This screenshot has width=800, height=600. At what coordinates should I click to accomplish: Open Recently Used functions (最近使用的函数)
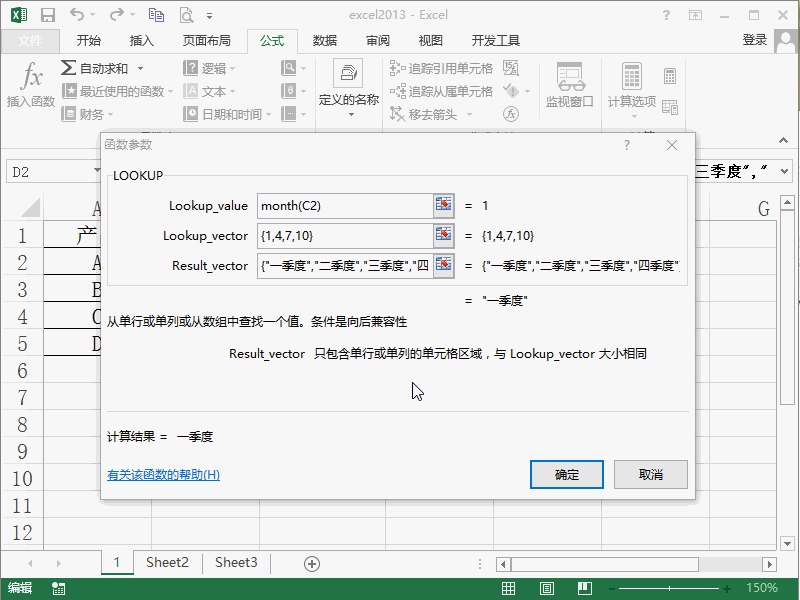point(117,91)
